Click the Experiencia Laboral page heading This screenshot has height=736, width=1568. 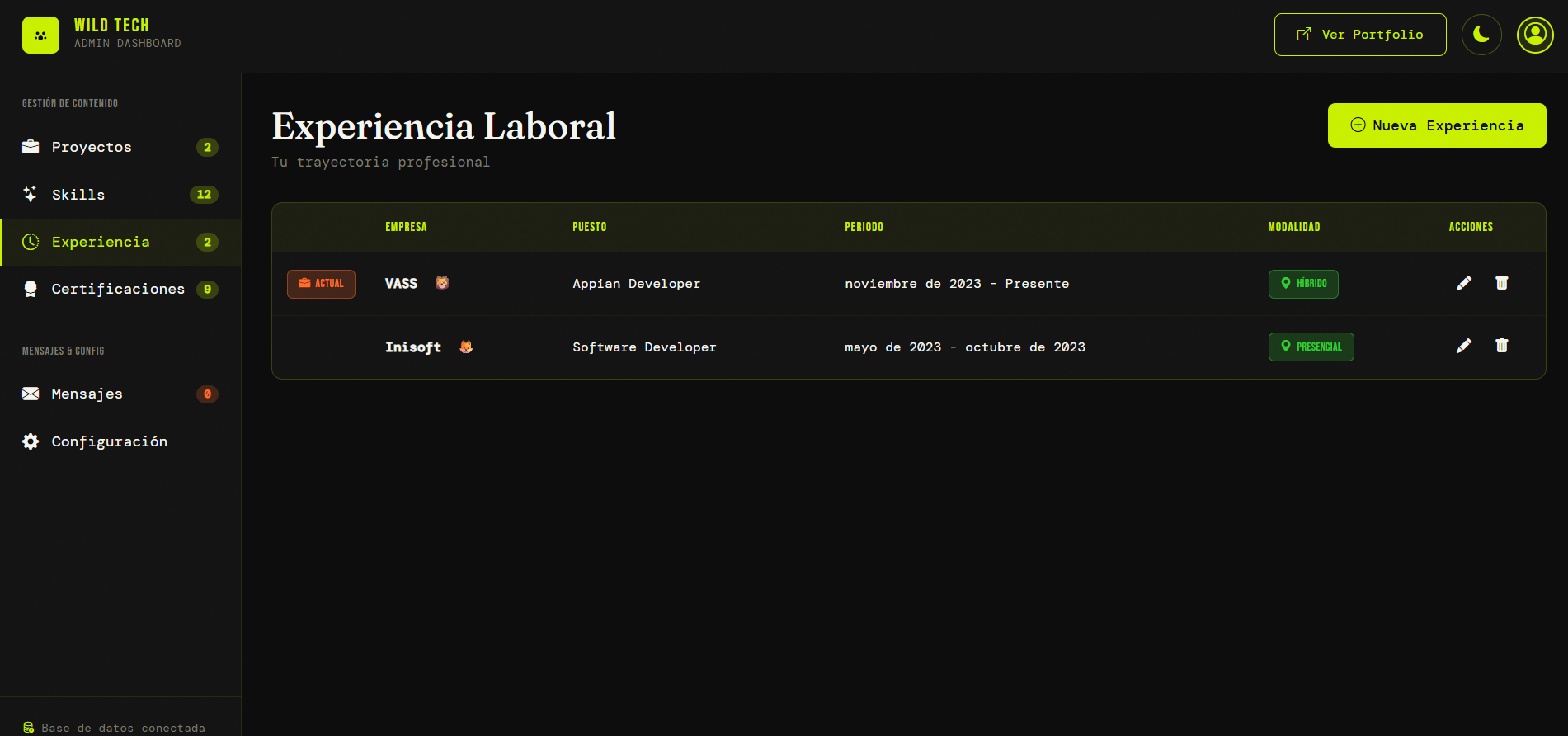click(x=444, y=126)
